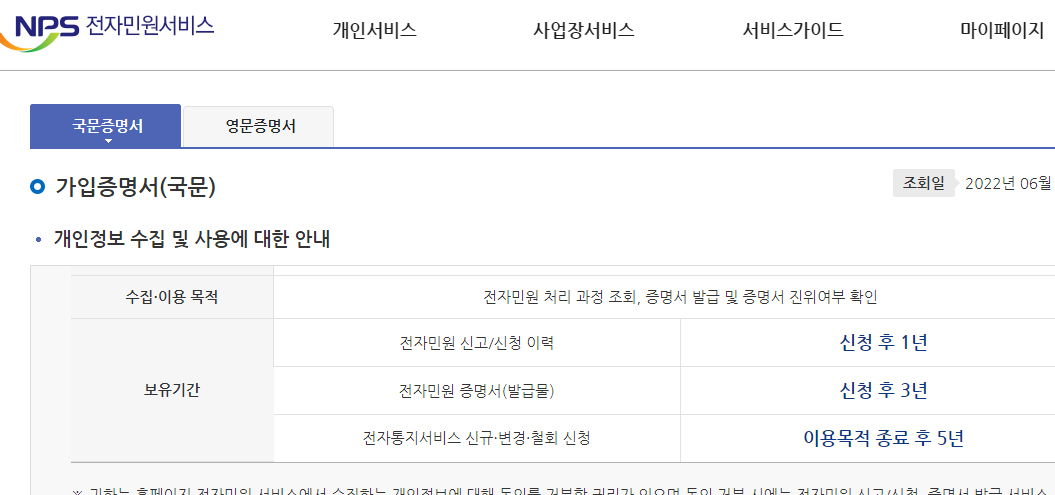Click the 전자민원 처리 과정 조회 purpose text
The height and width of the screenshot is (495, 1055).
680,297
